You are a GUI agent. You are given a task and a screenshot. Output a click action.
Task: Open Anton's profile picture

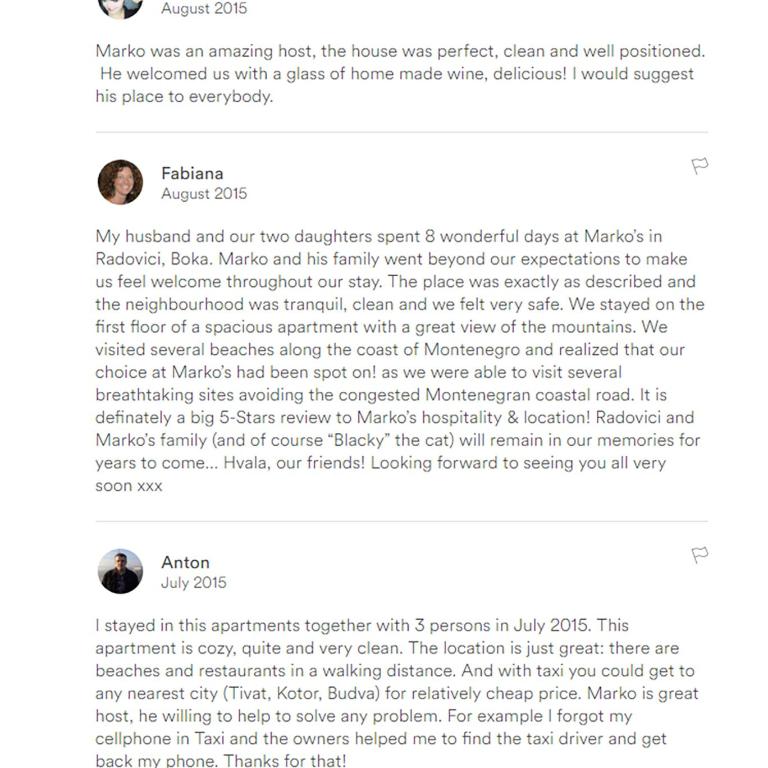point(120,571)
